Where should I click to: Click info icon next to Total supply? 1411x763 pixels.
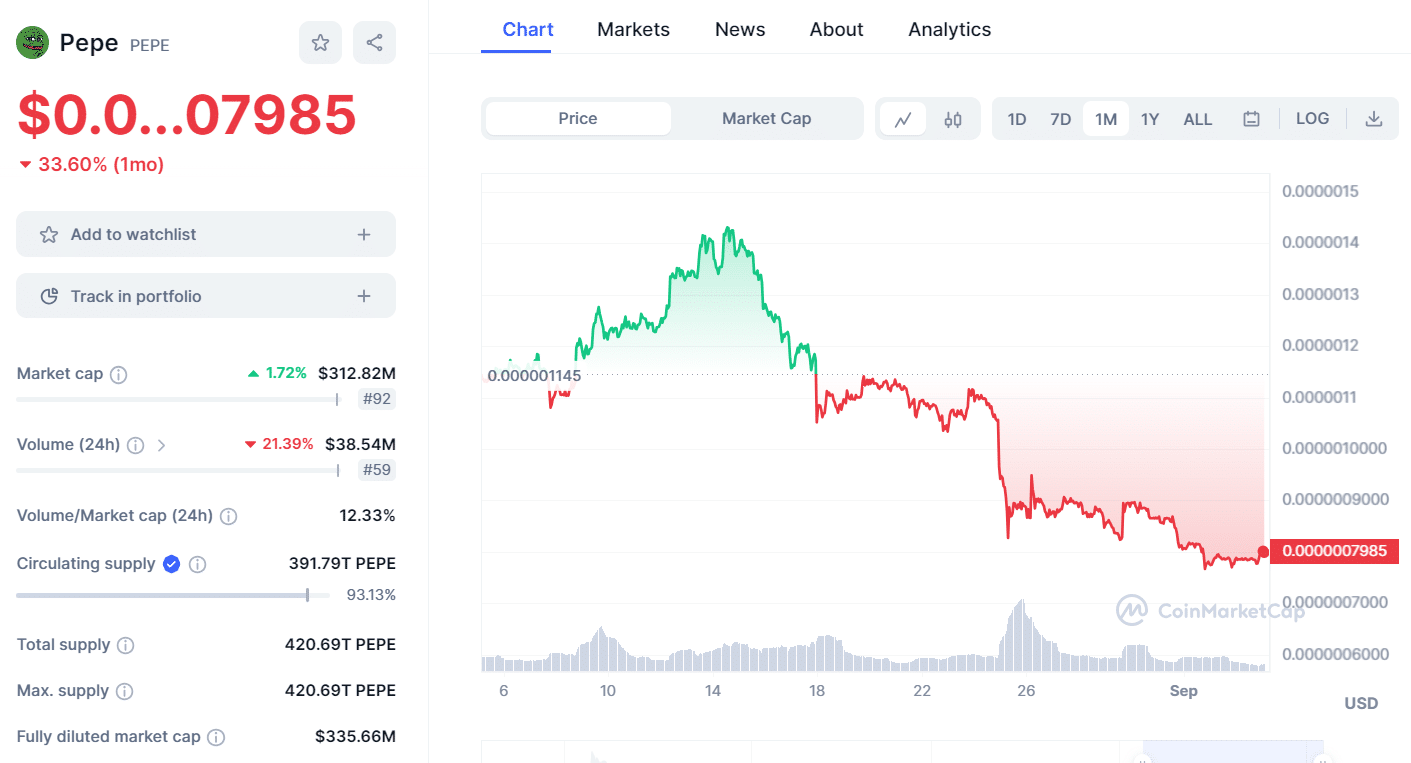point(125,646)
